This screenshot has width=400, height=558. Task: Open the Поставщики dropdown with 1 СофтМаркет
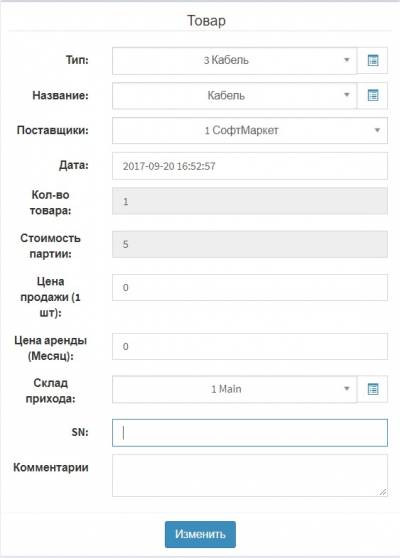pos(250,131)
